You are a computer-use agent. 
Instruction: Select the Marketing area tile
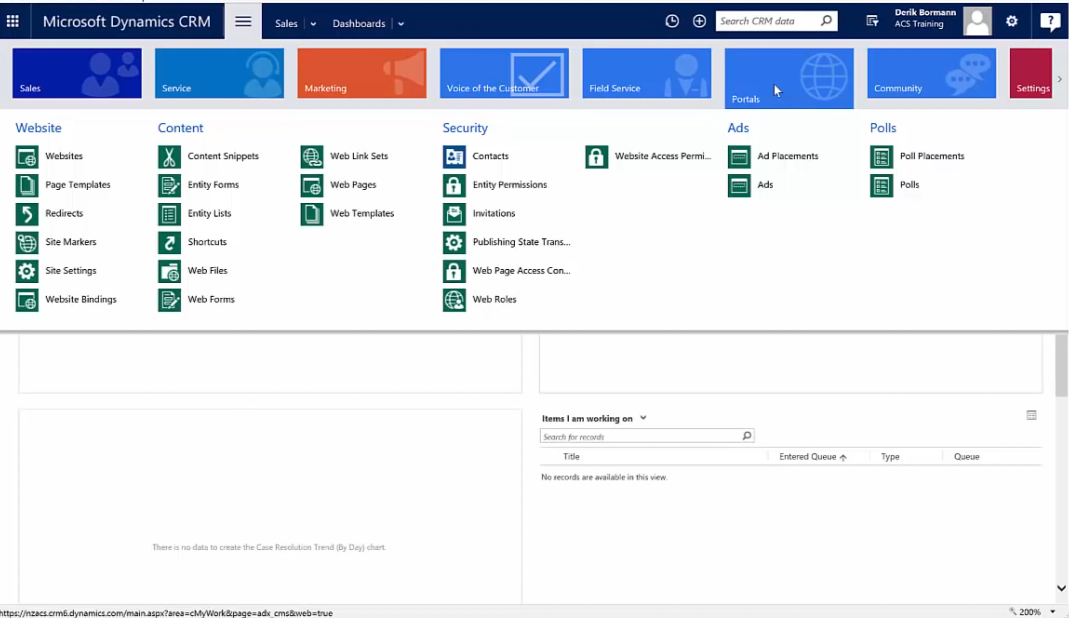362,73
